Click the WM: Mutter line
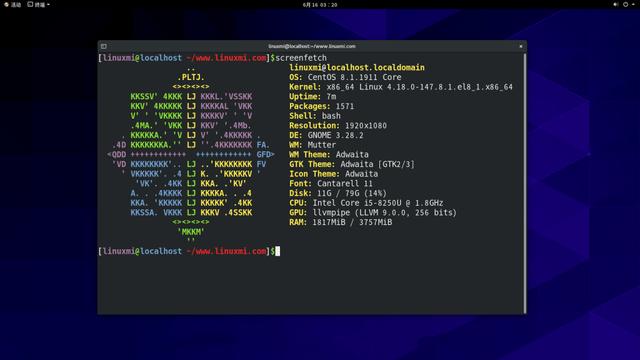This screenshot has height=360, width=640. tap(313, 145)
